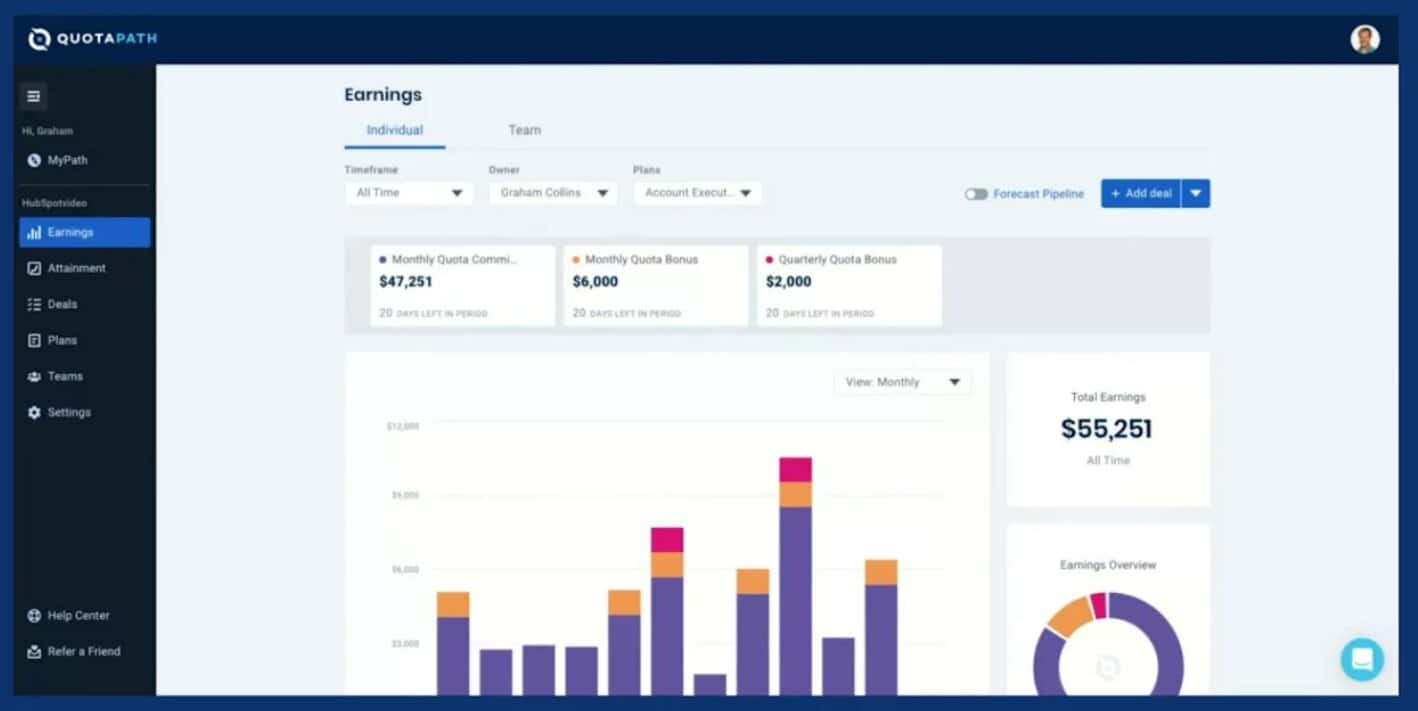Enable the Forecast Pipeline toggle
Screen dimensions: 1418x711
tap(976, 194)
